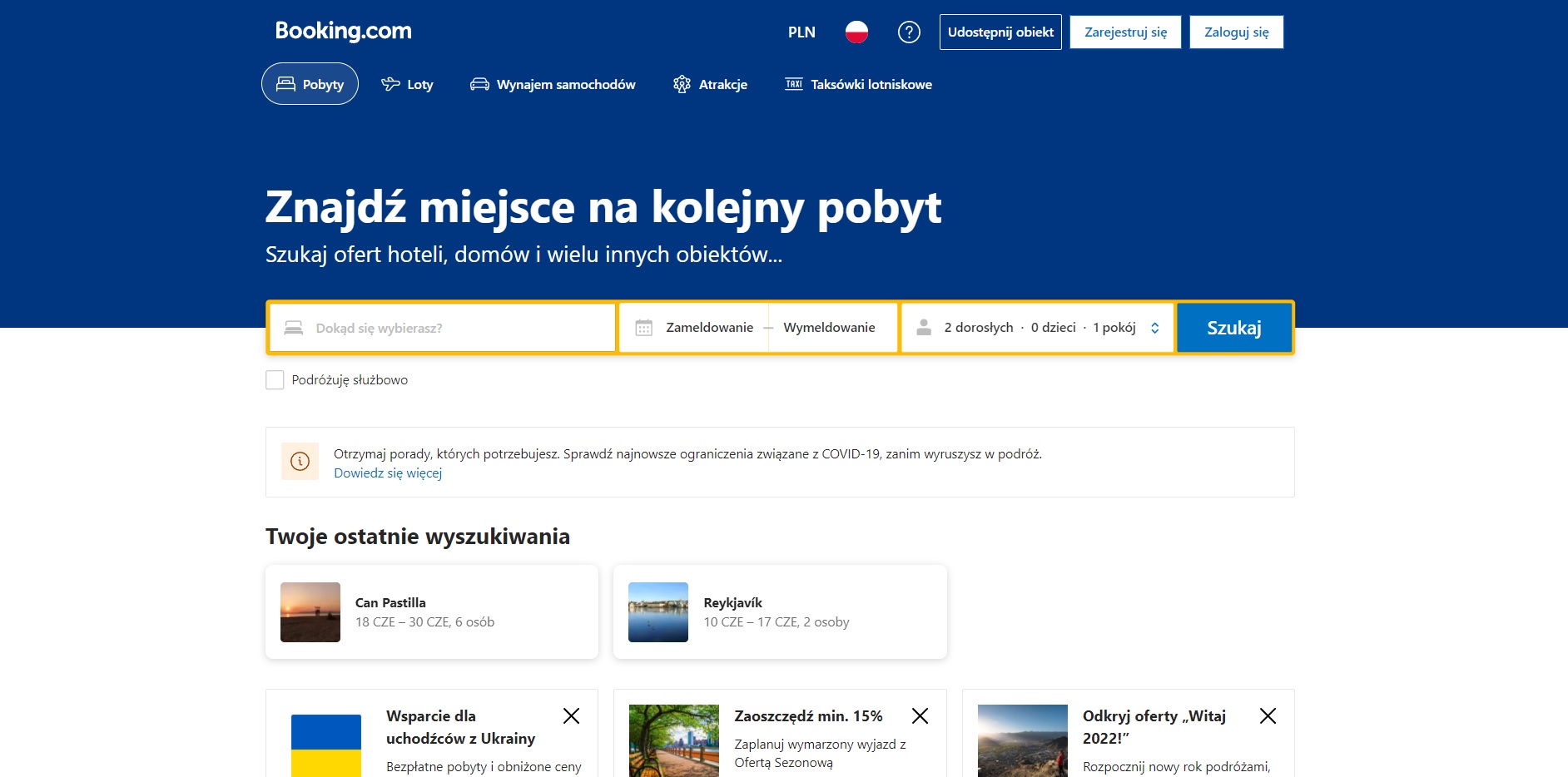This screenshot has height=777, width=1568.
Task: Open Taksówki lotniskowe tab
Action: [x=858, y=84]
